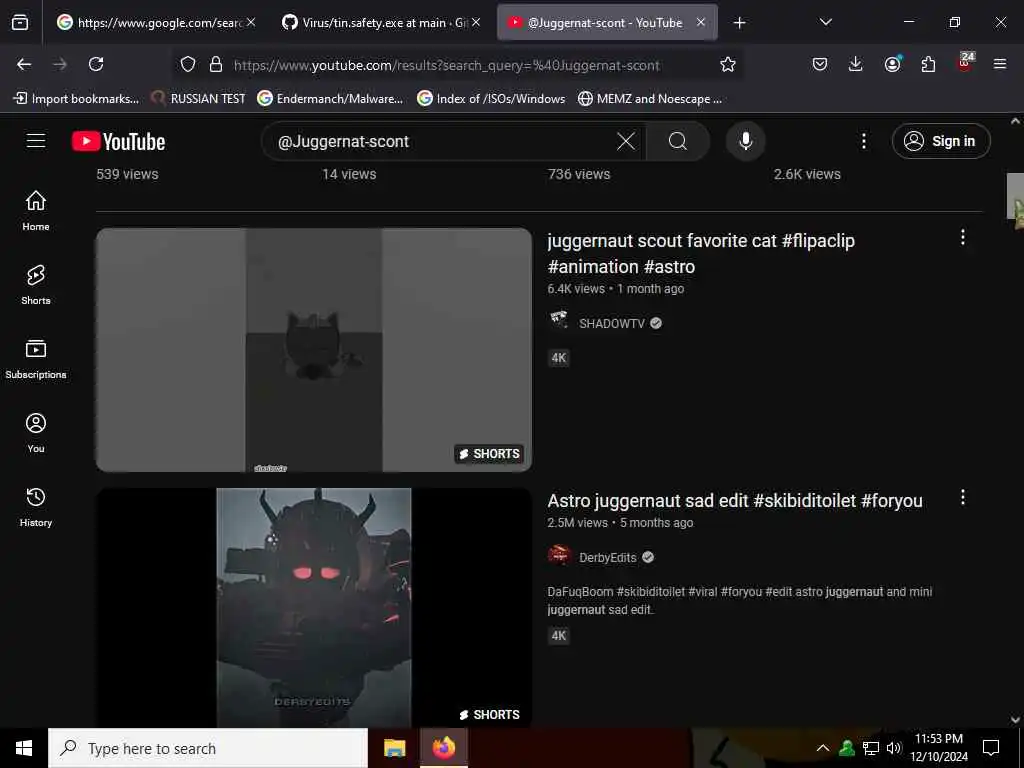
Task: Bookmark this page with the star
Action: (x=728, y=64)
